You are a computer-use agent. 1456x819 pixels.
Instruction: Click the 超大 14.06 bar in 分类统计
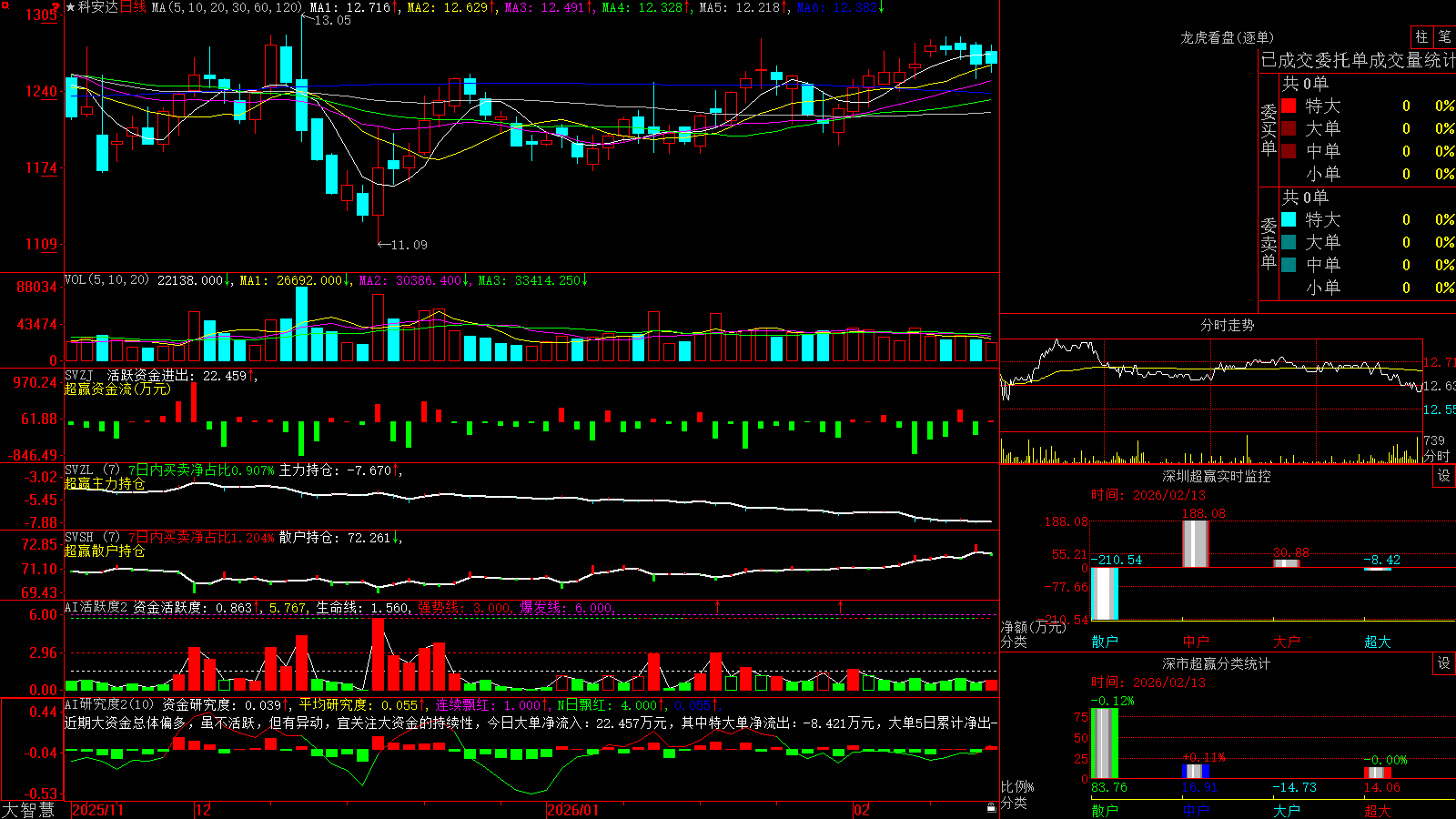pyautogui.click(x=1378, y=773)
